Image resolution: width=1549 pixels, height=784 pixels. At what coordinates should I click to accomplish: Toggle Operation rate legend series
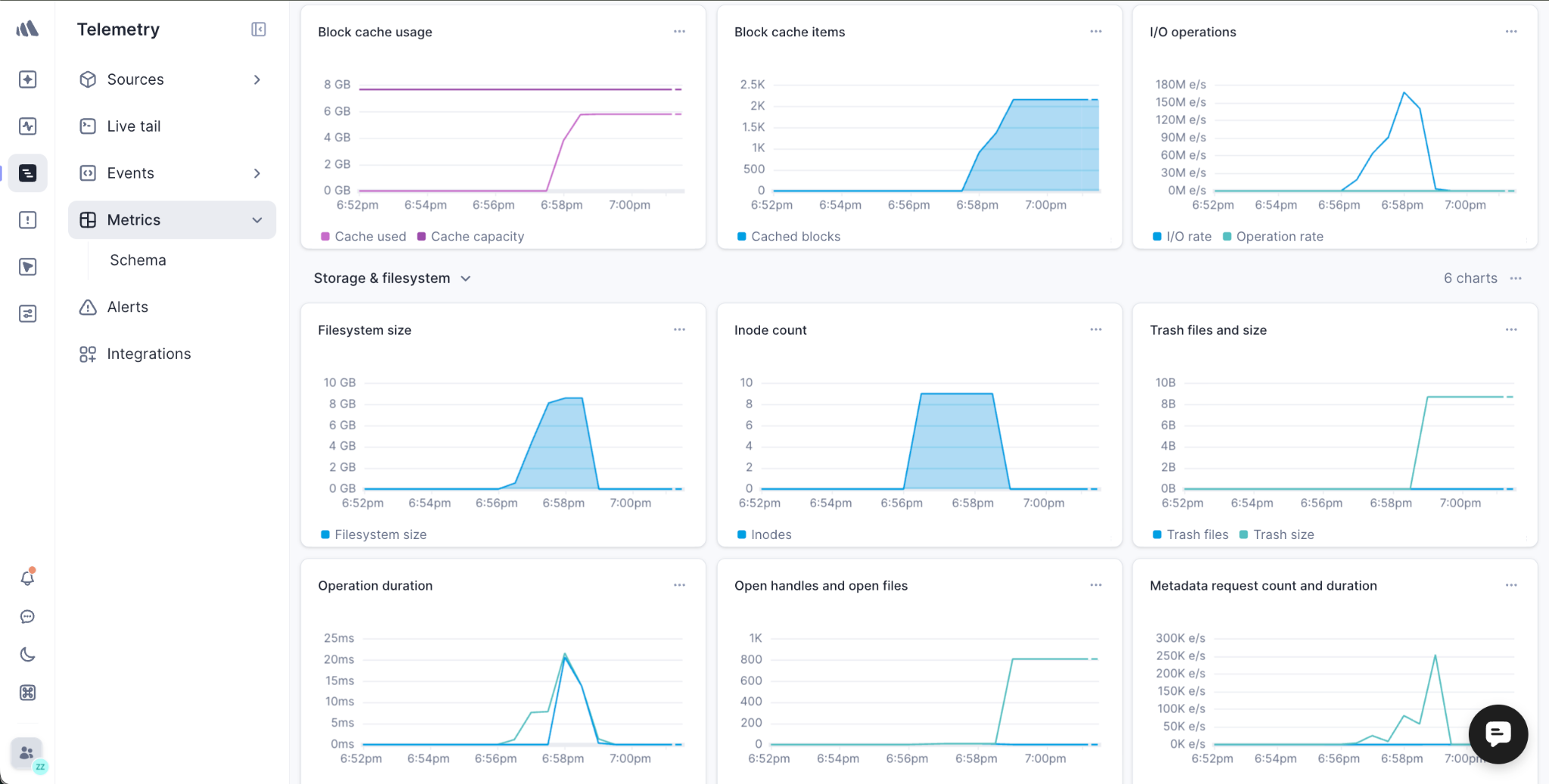click(x=1273, y=237)
